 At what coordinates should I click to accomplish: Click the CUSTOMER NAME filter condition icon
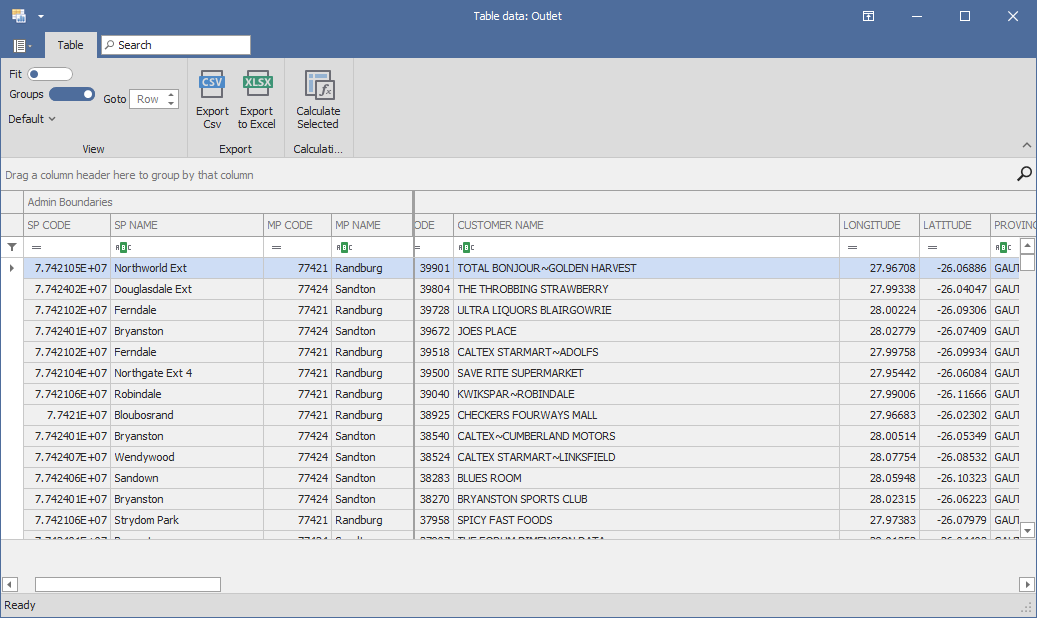pos(466,247)
